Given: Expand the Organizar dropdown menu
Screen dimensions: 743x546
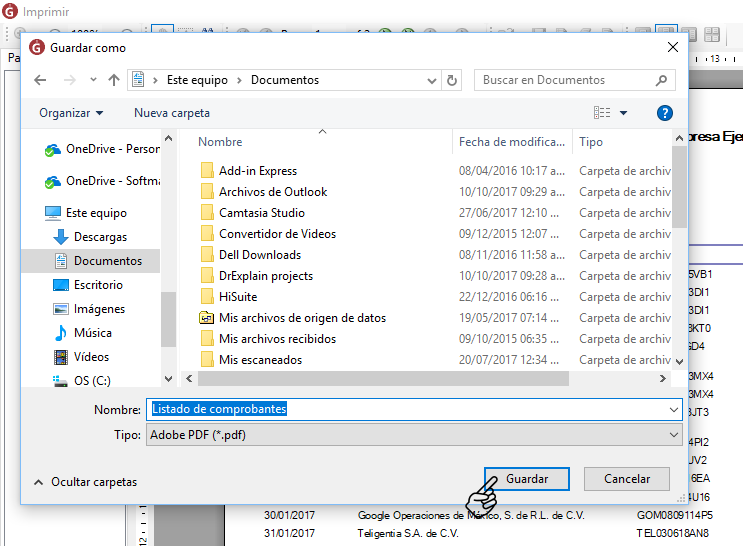Looking at the screenshot, I should [71, 113].
